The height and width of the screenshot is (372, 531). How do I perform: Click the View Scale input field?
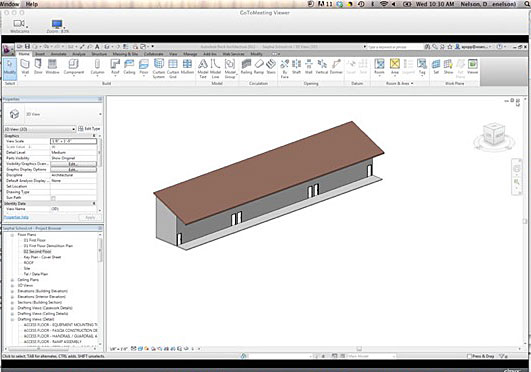pos(73,141)
